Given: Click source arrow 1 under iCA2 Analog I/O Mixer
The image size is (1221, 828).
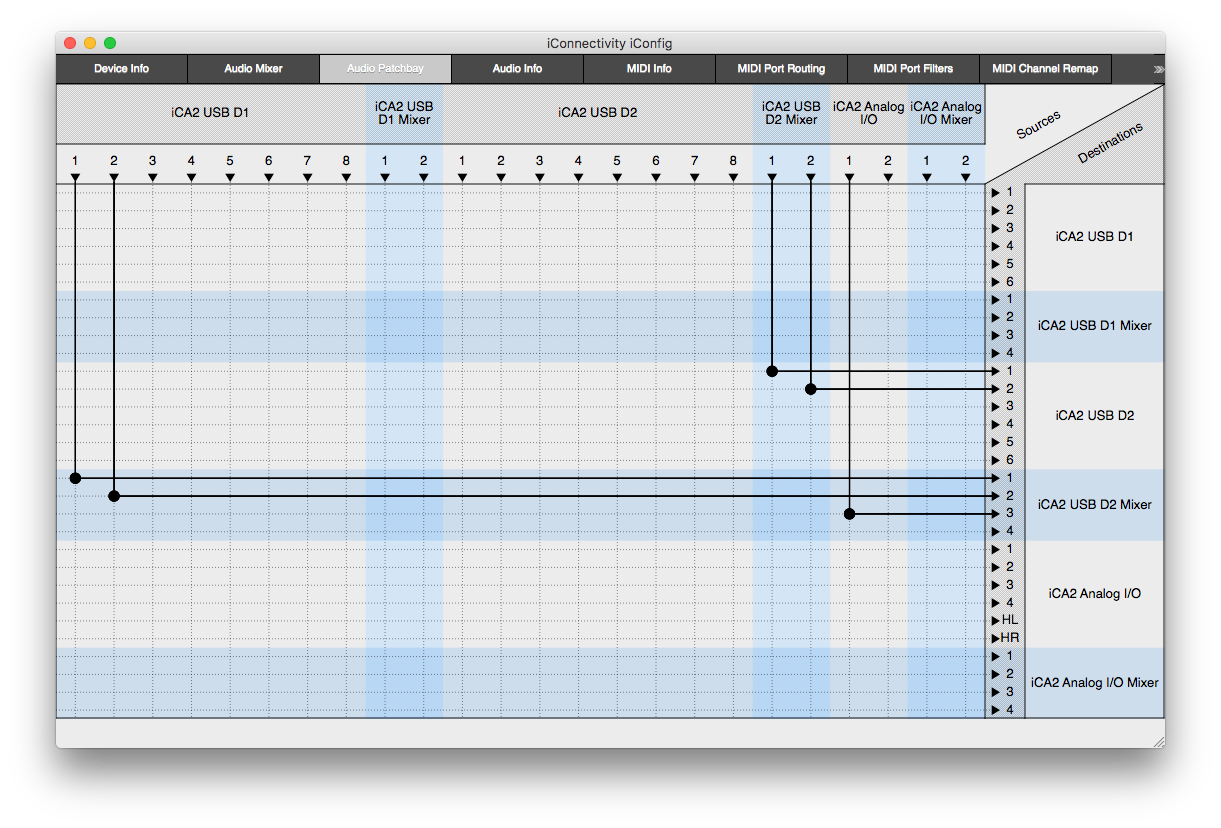Looking at the screenshot, I should click(x=927, y=177).
